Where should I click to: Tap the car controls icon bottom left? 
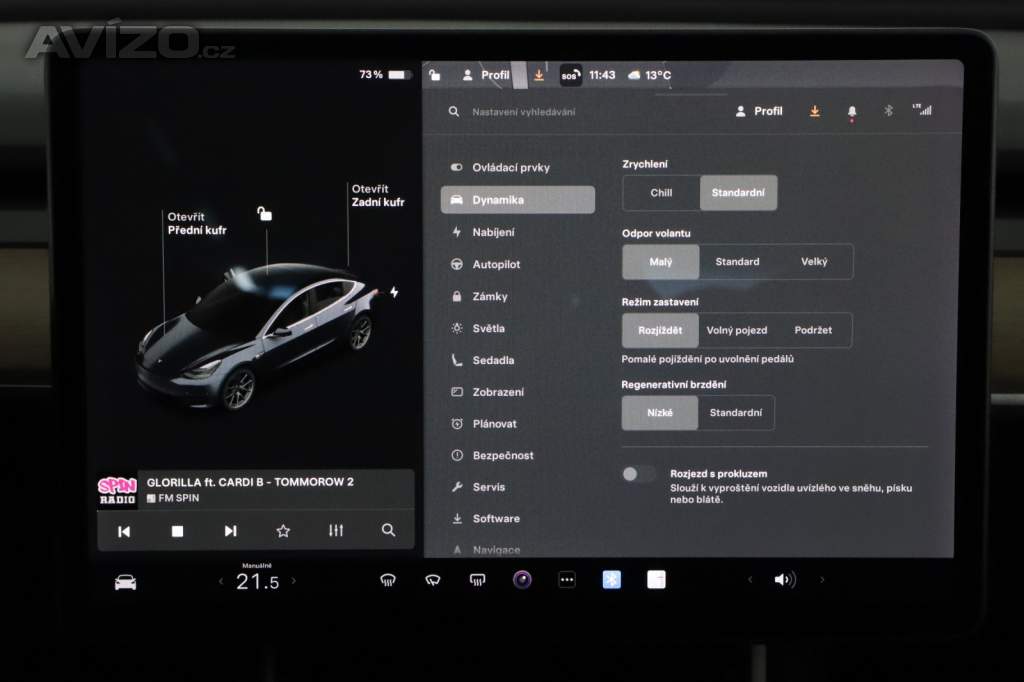[x=125, y=582]
